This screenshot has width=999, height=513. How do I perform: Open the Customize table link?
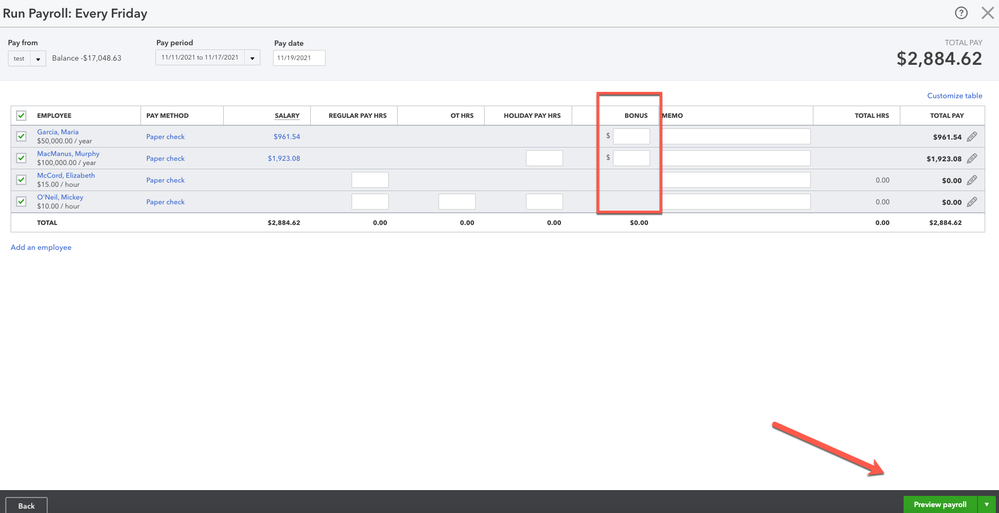pyautogui.click(x=954, y=96)
